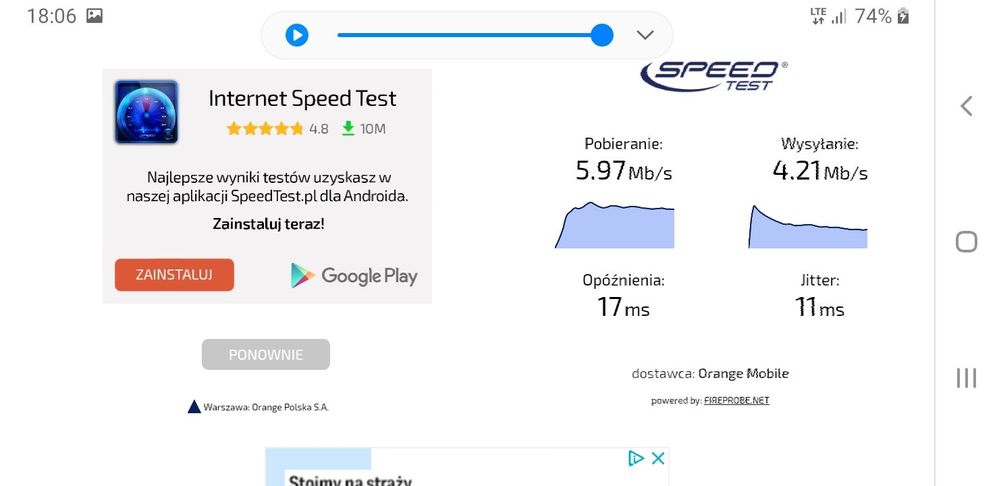999x486 pixels.
Task: Expand the player chevron dropdown
Action: [x=645, y=35]
